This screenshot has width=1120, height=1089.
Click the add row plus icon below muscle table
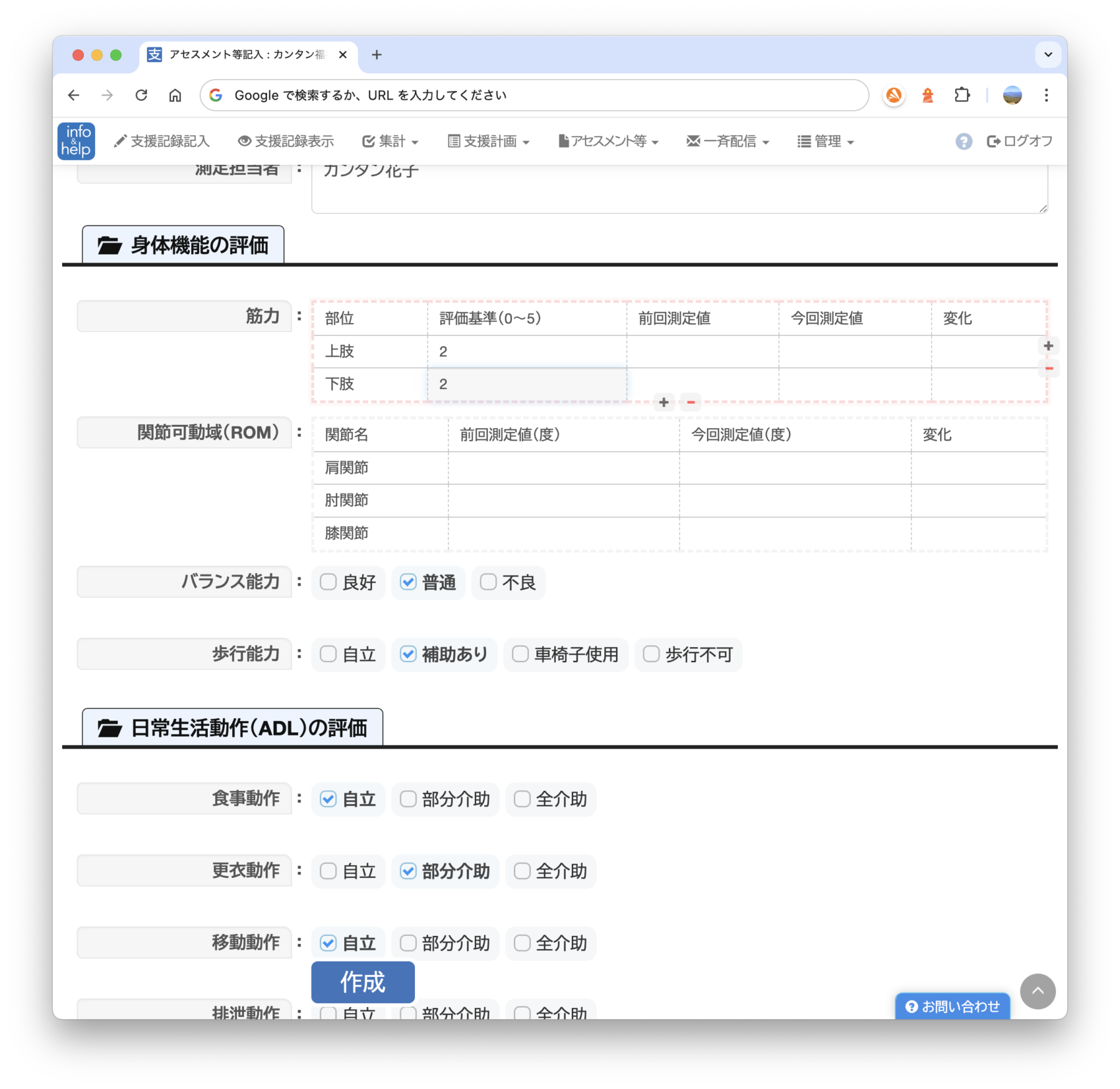(664, 403)
